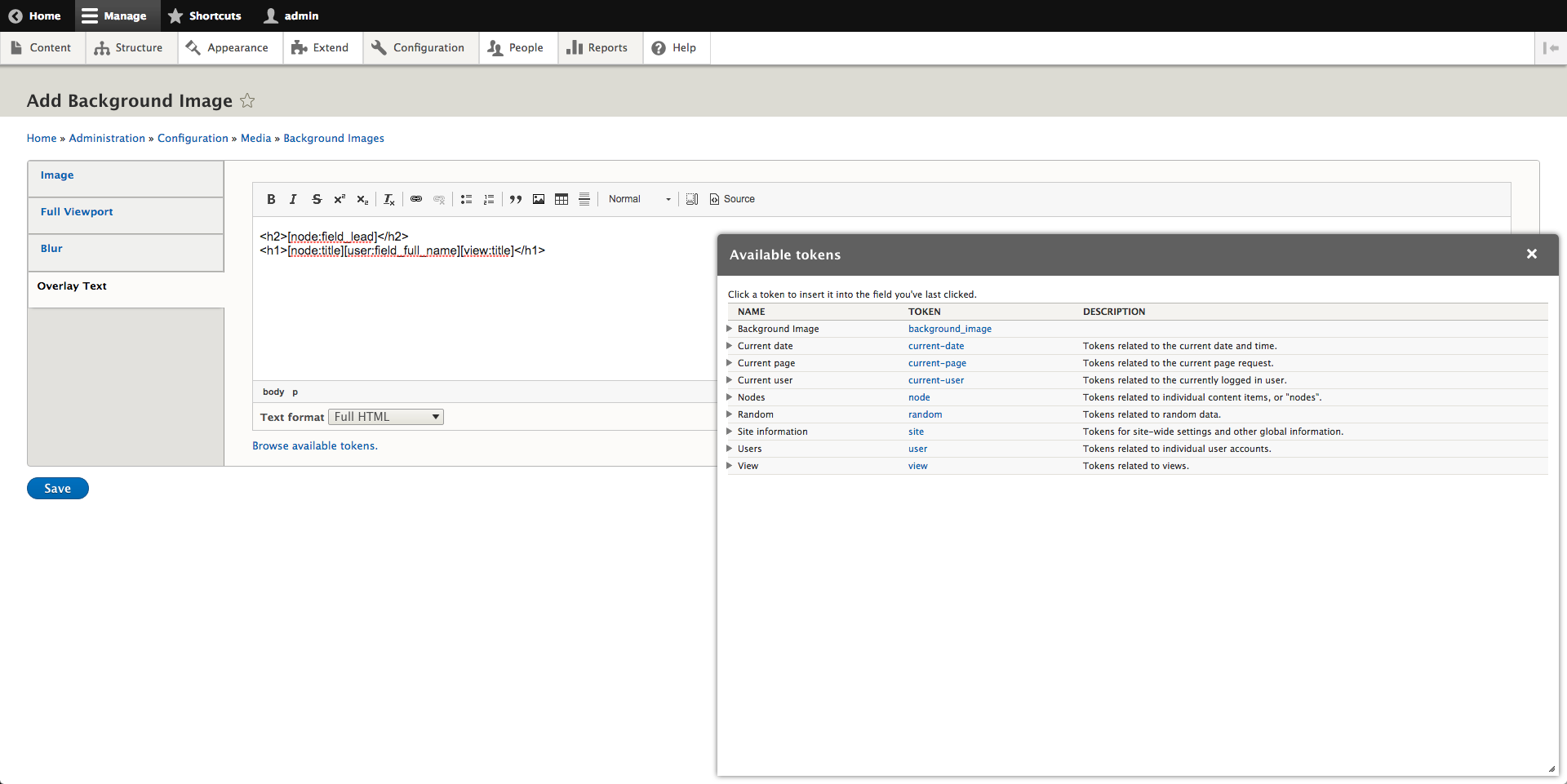Viewport: 1567px width, 784px height.
Task: Apply italic formatting in the editor toolbar
Action: [x=293, y=199]
